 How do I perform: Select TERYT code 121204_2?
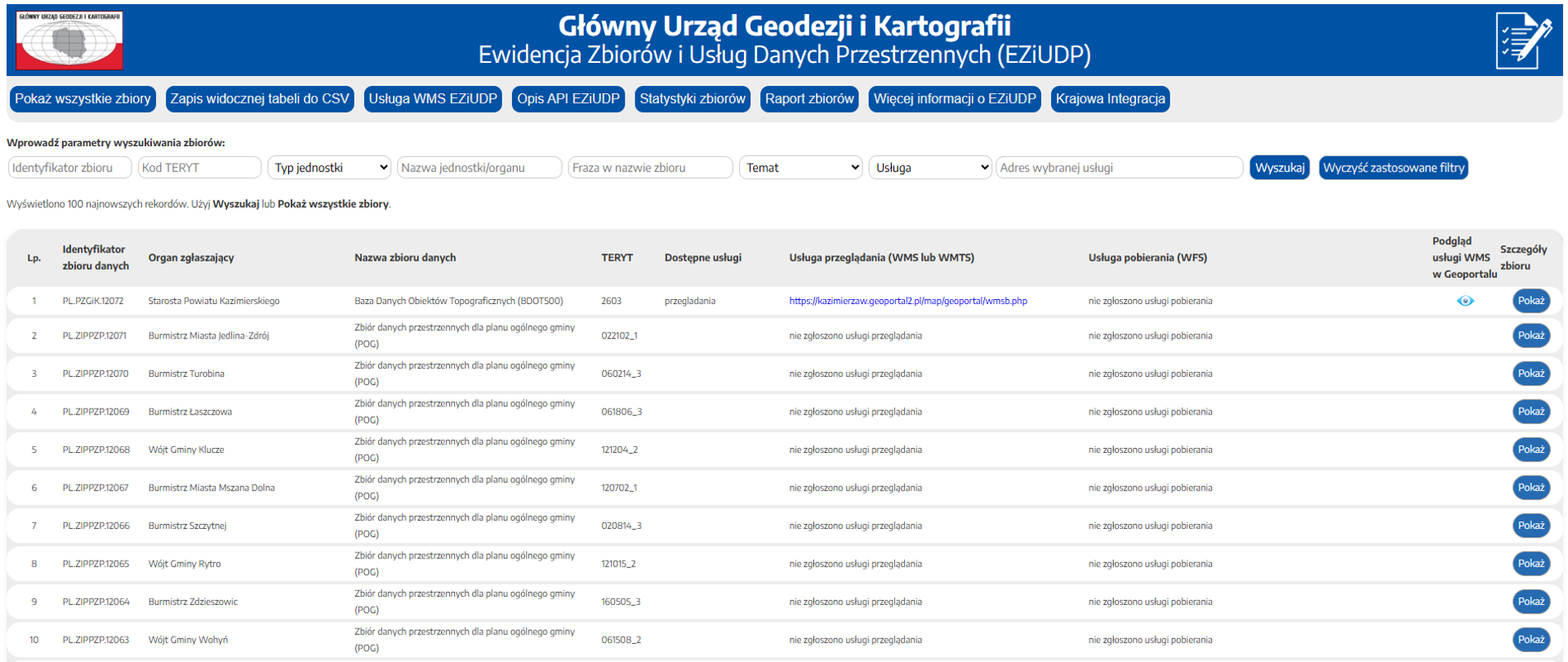coord(620,450)
